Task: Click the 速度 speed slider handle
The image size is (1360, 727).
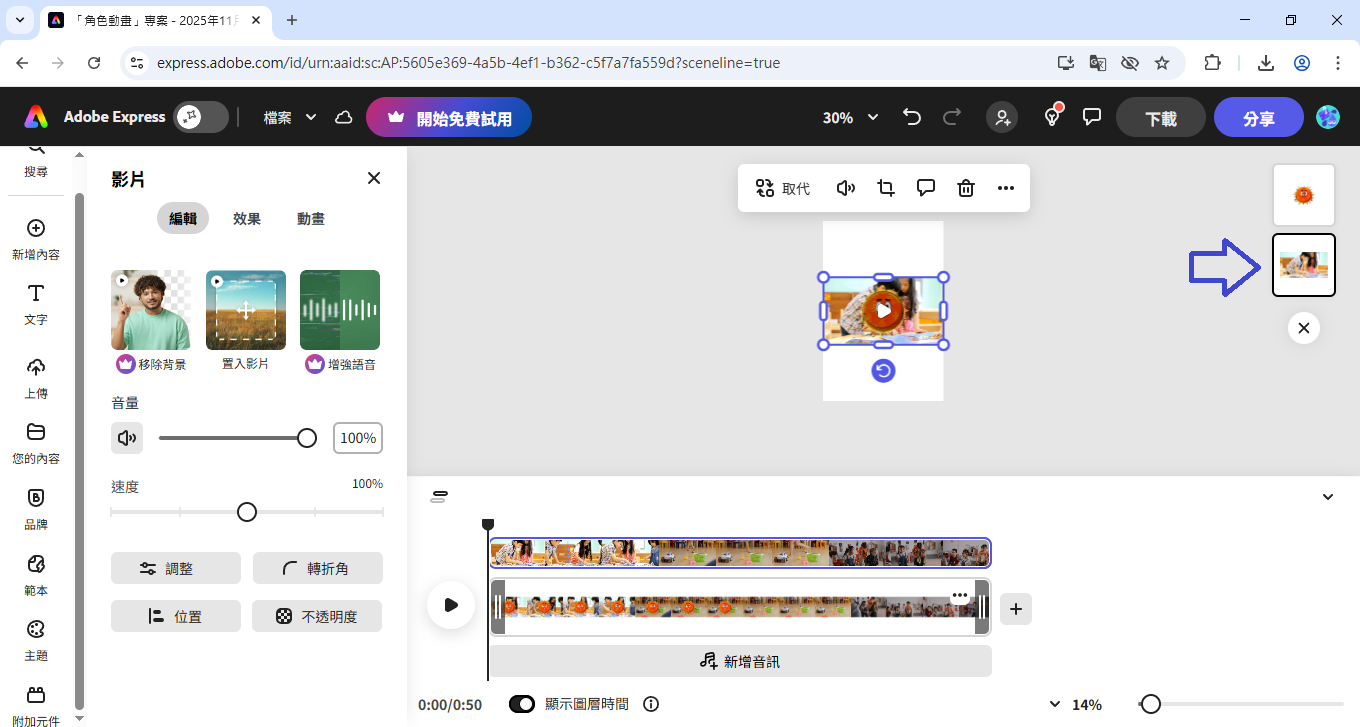Action: click(x=247, y=512)
